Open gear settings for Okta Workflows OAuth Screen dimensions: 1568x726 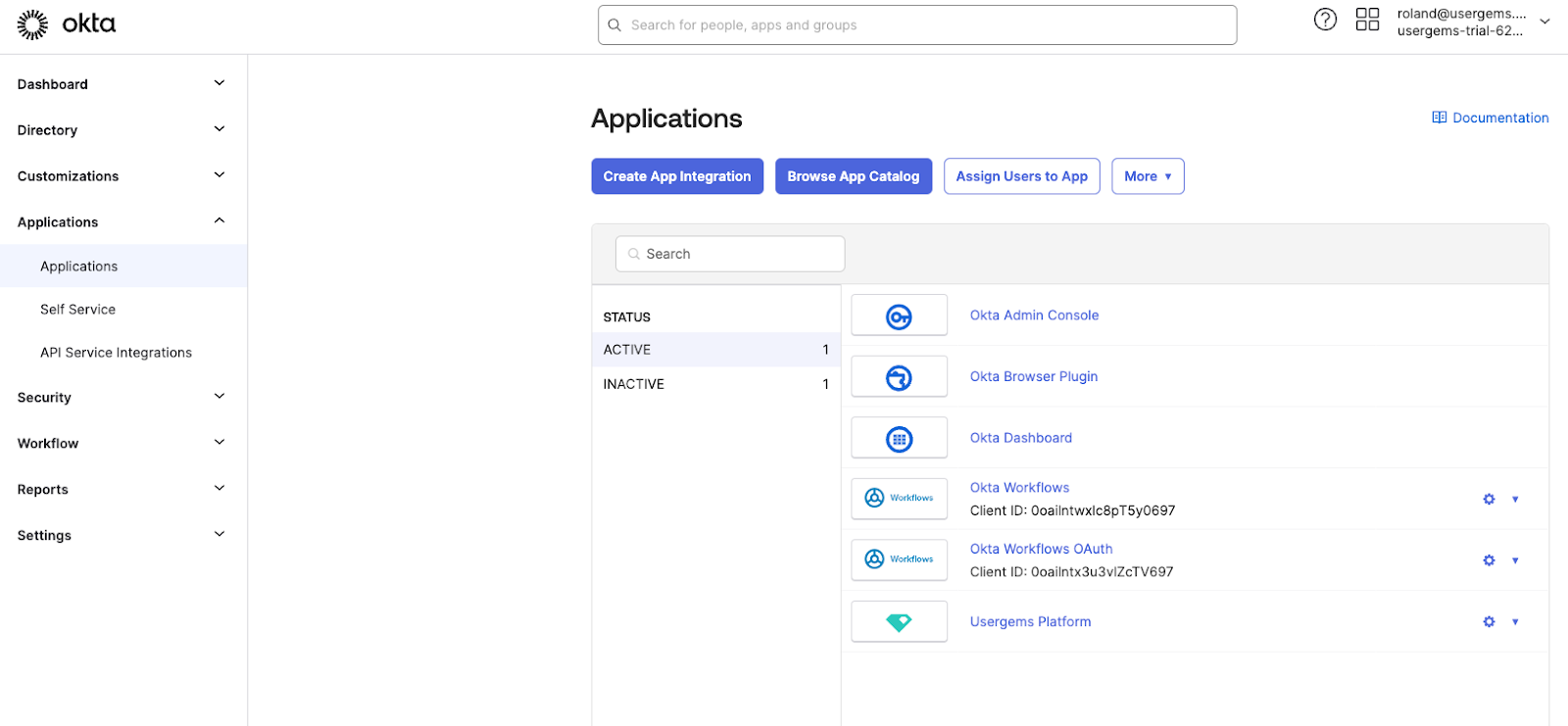coord(1489,560)
